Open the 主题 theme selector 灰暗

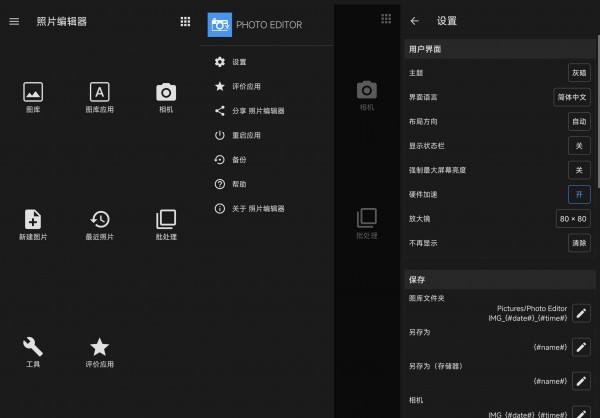[578, 73]
